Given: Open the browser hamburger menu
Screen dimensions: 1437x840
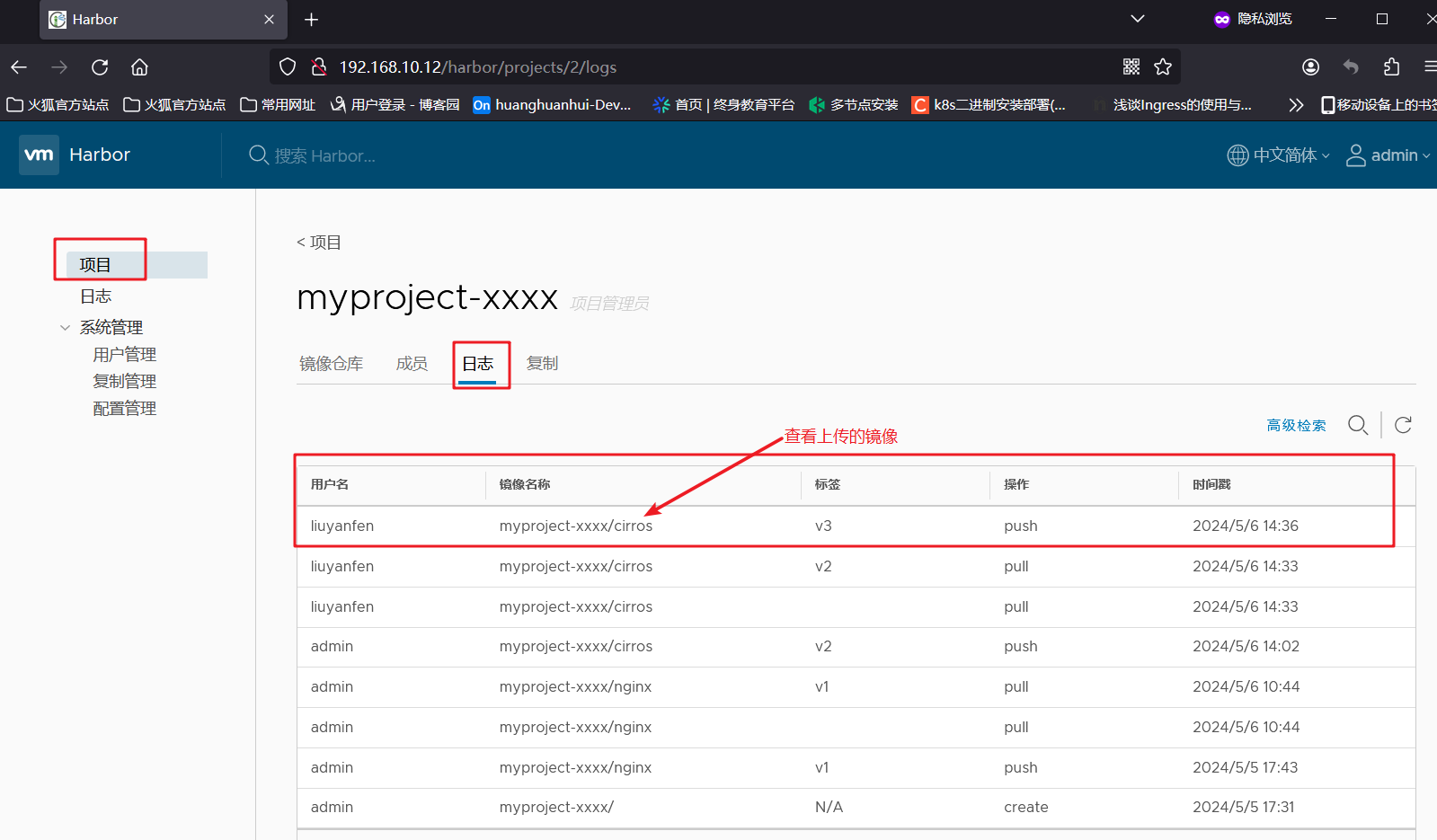Looking at the screenshot, I should point(1430,66).
